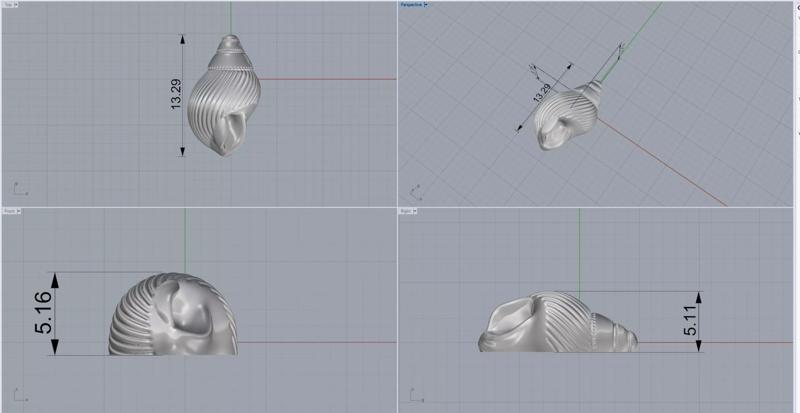
Task: Select the 13.29 dimension in Perspective viewport
Action: pos(542,93)
